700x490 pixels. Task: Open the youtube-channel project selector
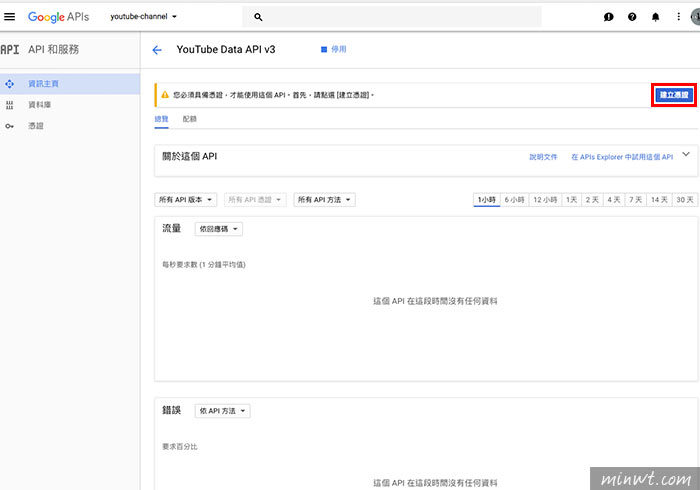tap(143, 17)
